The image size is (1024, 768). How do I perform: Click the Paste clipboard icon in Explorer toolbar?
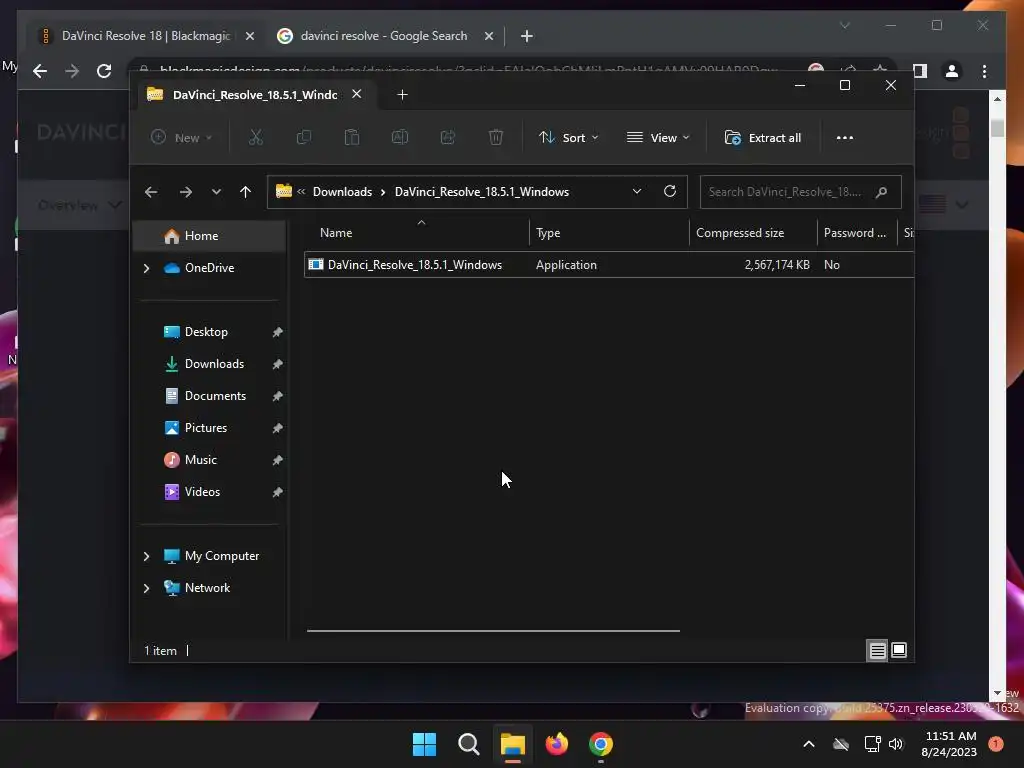(351, 137)
